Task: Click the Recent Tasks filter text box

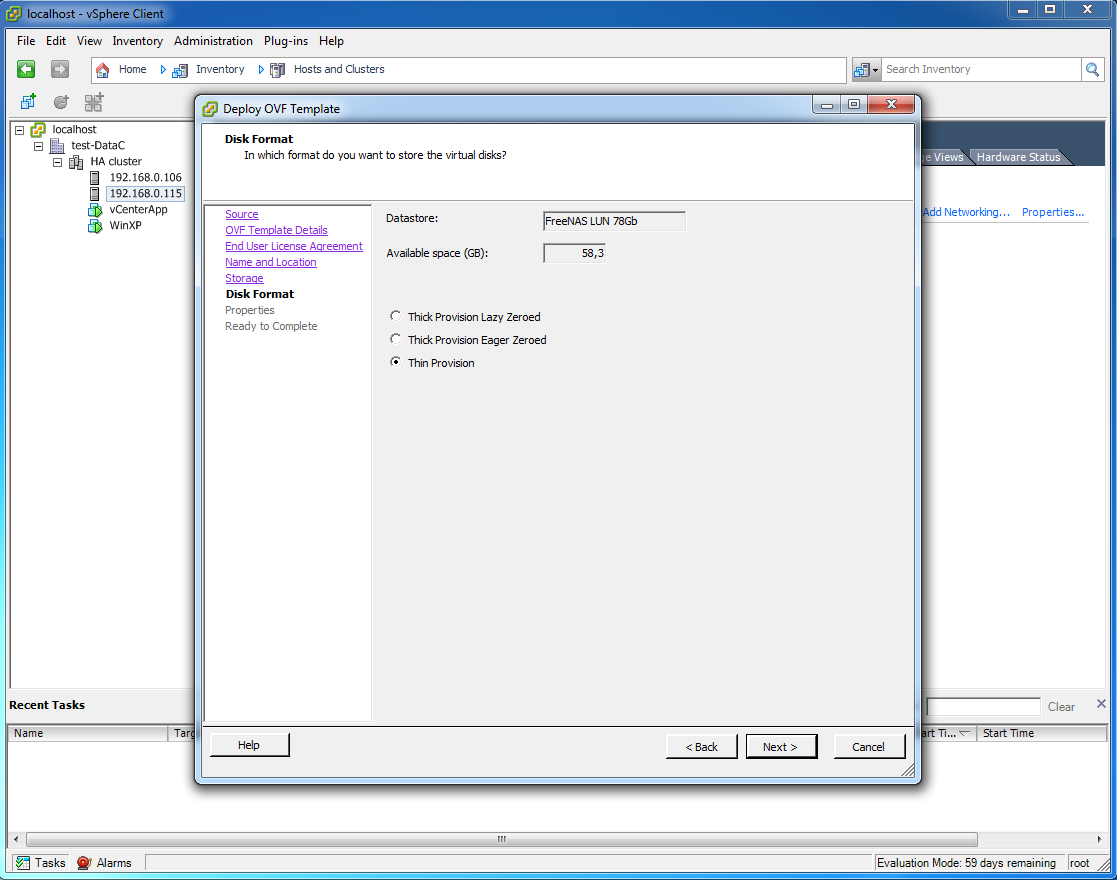Action: pos(983,707)
